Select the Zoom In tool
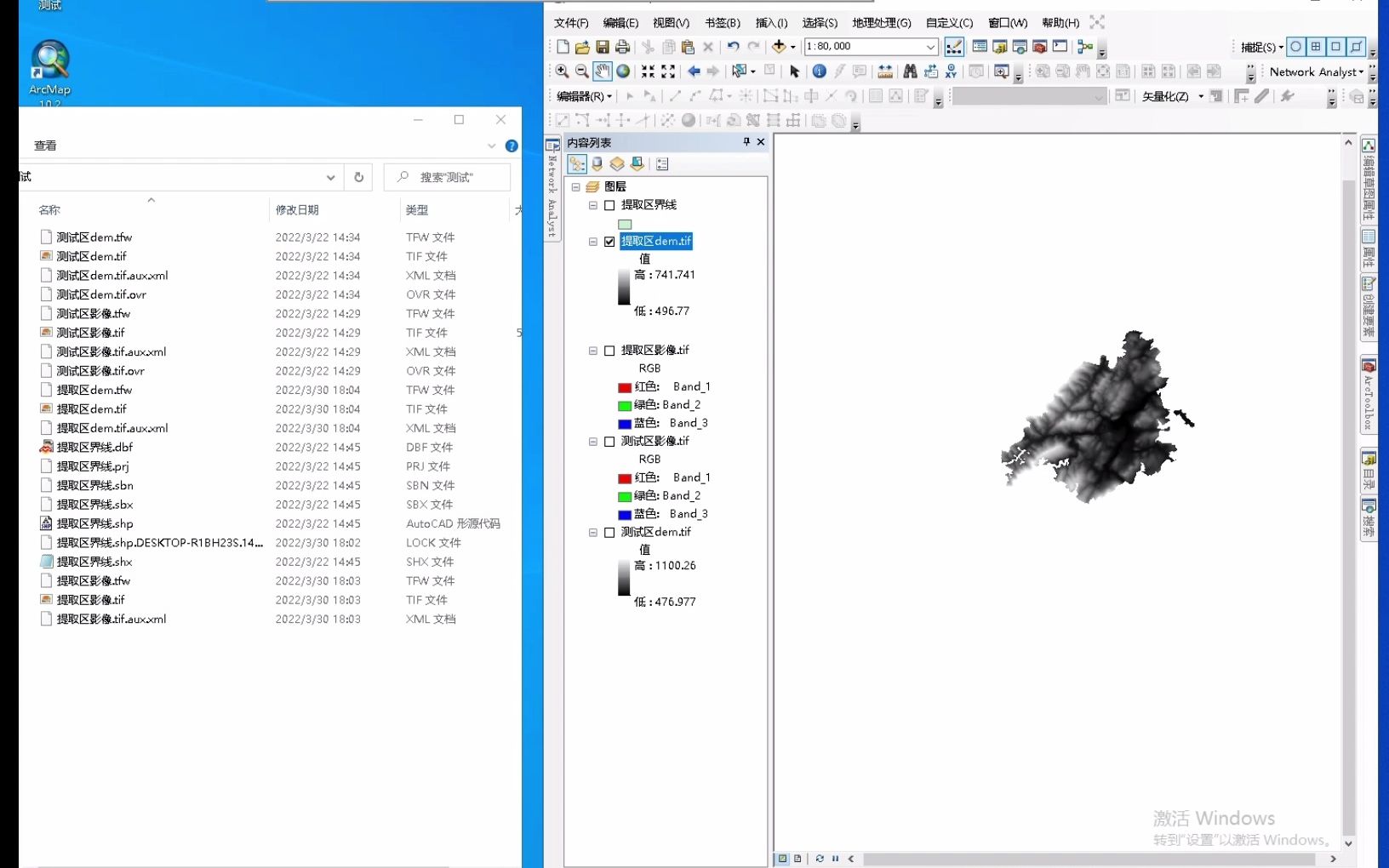The image size is (1389, 868). point(561,71)
